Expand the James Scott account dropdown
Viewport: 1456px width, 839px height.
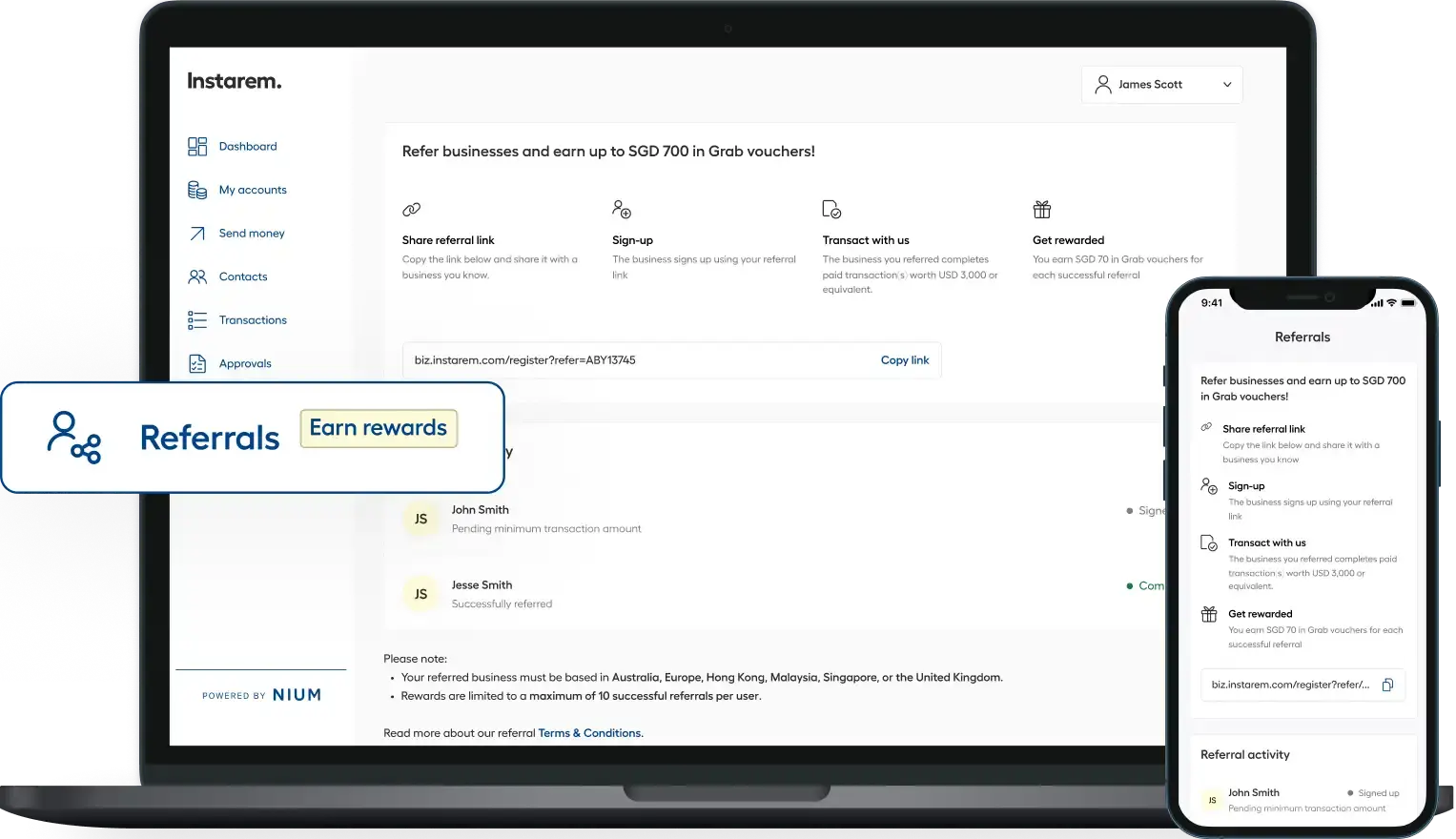(x=1160, y=85)
